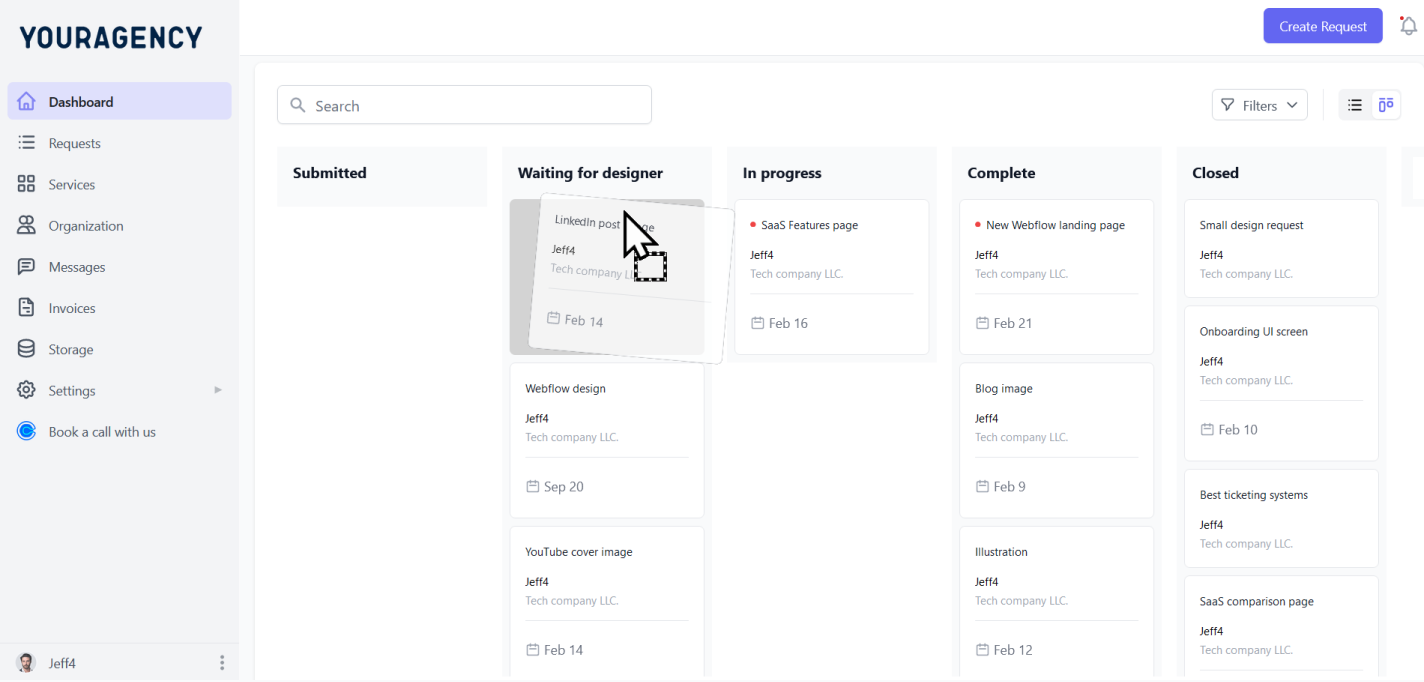This screenshot has width=1424, height=682.
Task: Click the Create Request button
Action: tap(1322, 25)
